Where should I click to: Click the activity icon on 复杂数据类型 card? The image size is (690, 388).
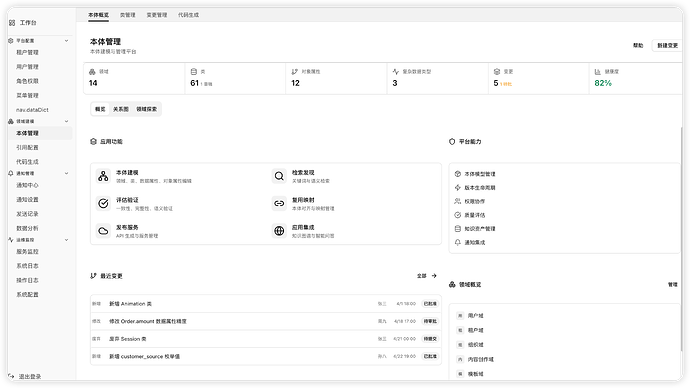396,72
